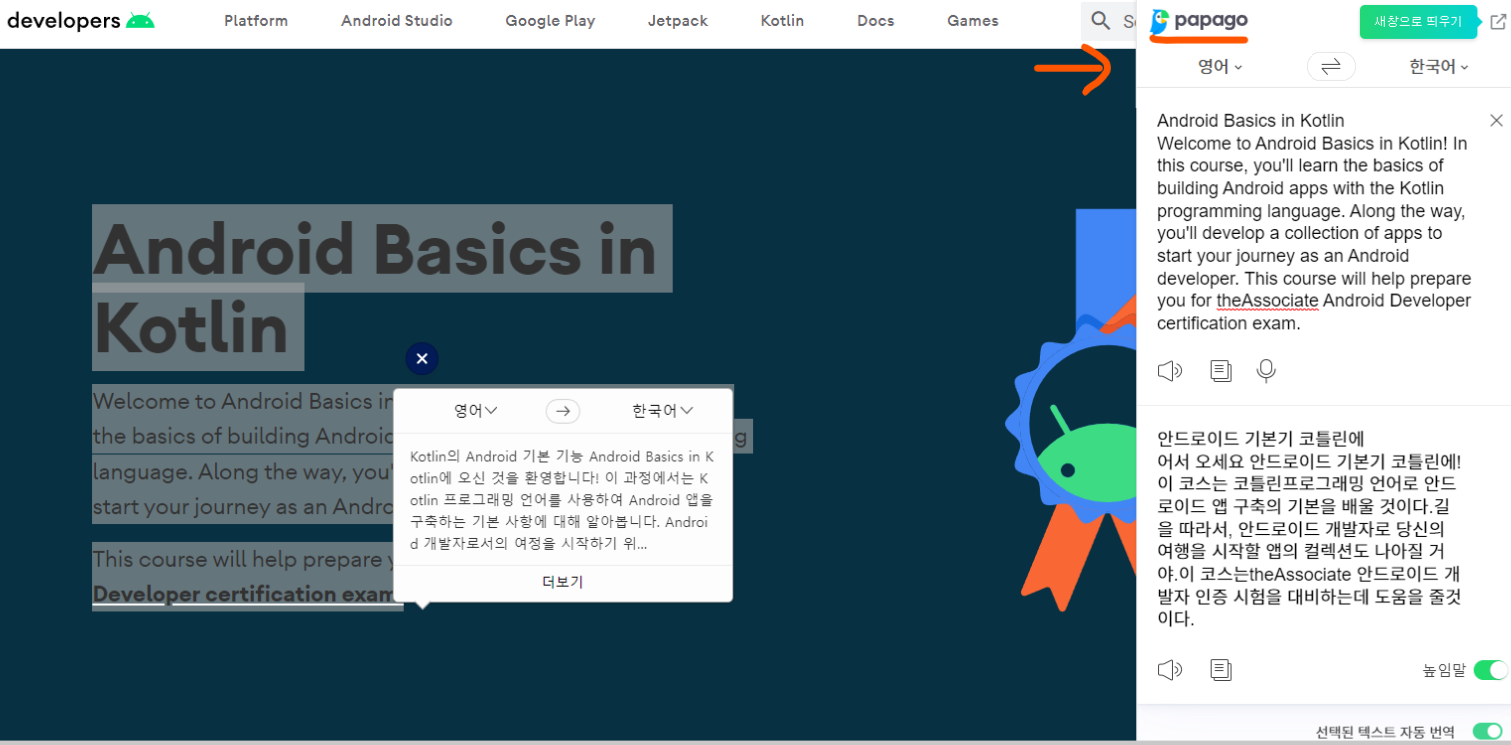The image size is (1511, 745).
Task: Click the popup's translated Korean text
Action: click(562, 500)
